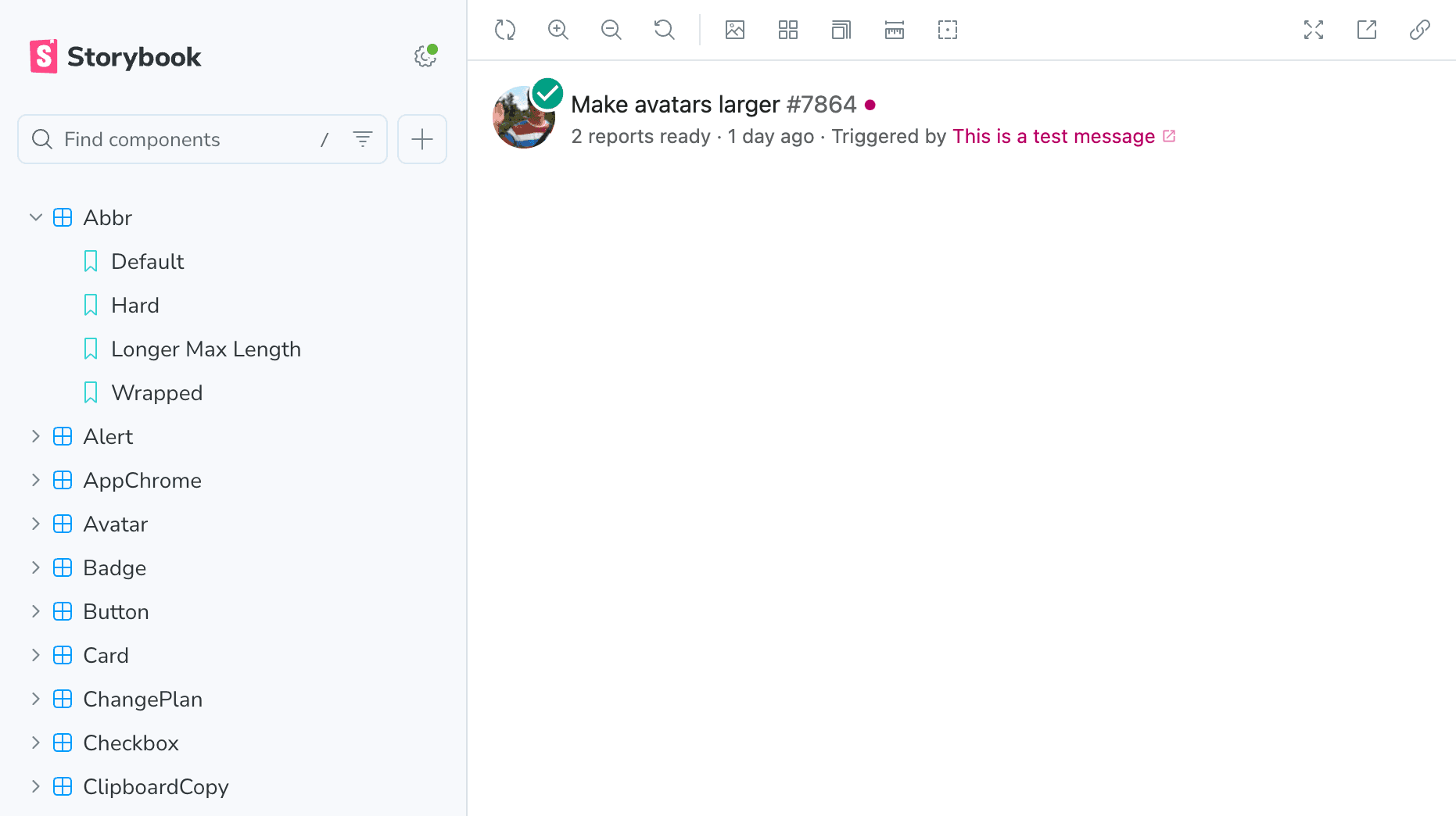Expand the Avatar component group
Viewport: 1456px width, 816px height.
pos(36,524)
